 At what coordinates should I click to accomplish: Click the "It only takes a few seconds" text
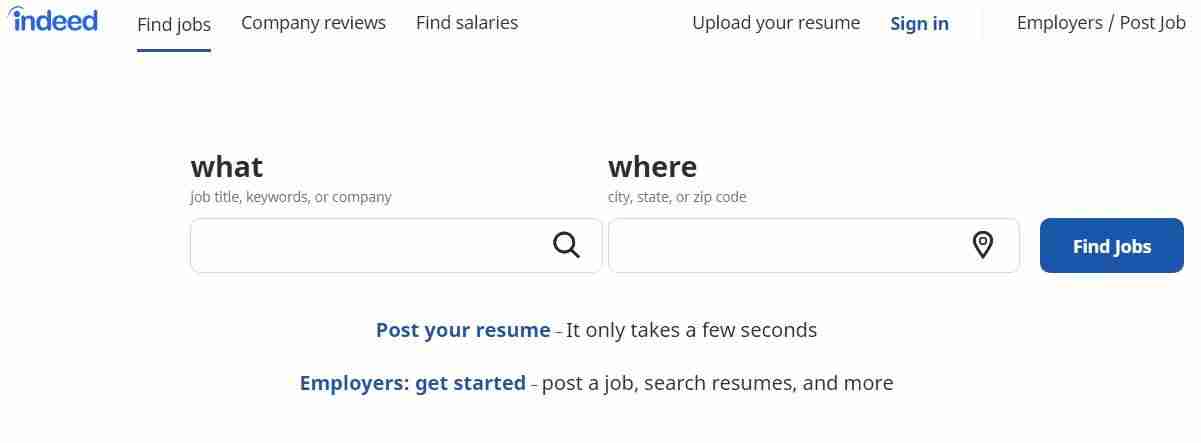click(691, 329)
